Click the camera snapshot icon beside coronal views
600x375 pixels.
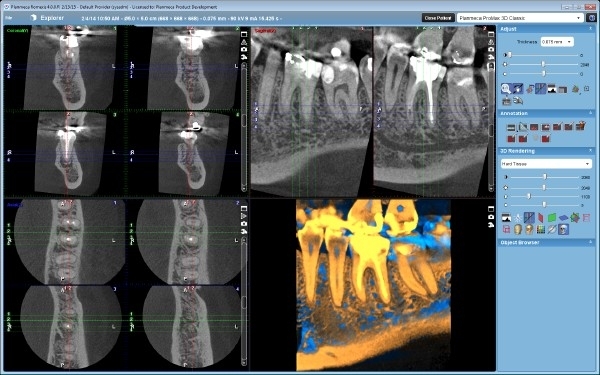coord(244,49)
